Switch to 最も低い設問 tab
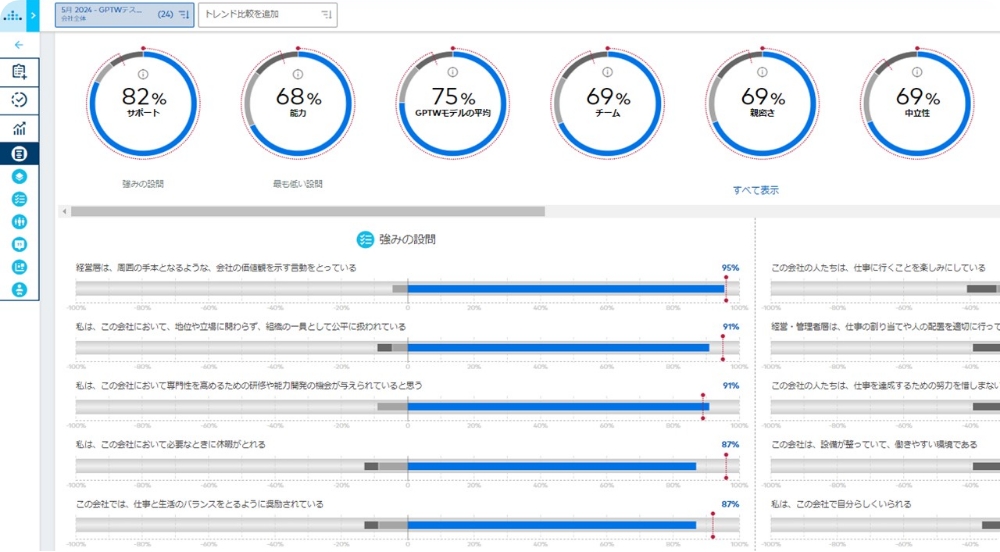 tap(297, 184)
